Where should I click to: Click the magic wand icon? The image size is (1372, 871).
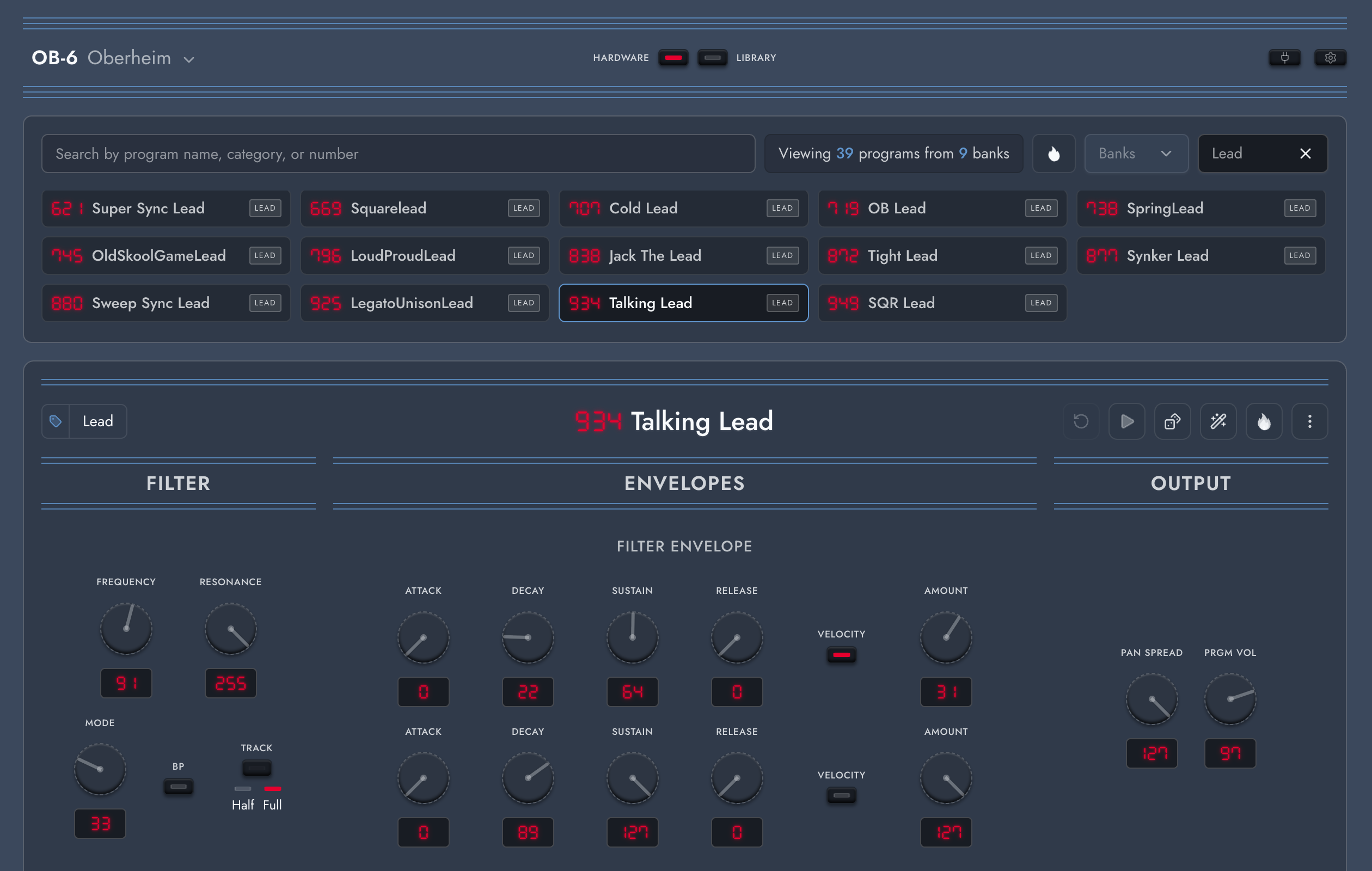(1218, 421)
